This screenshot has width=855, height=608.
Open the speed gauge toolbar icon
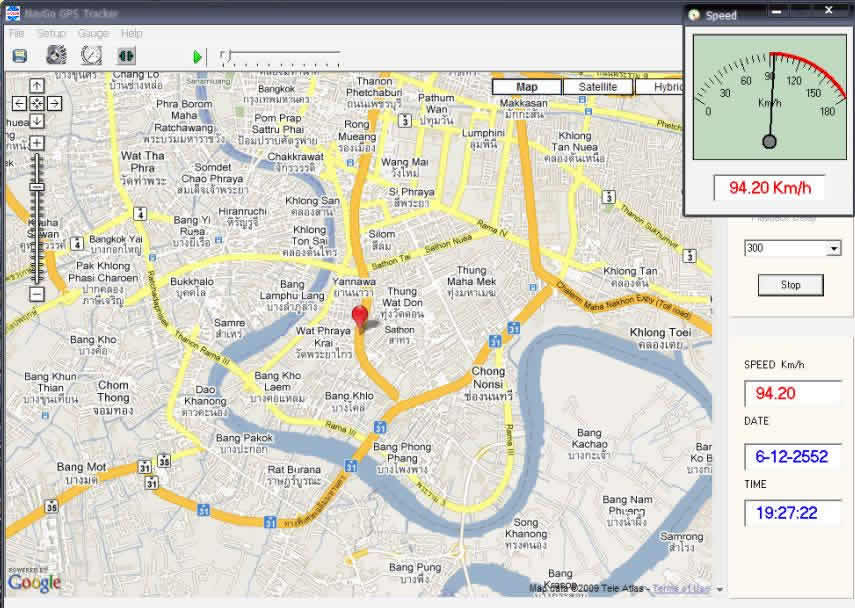91,55
